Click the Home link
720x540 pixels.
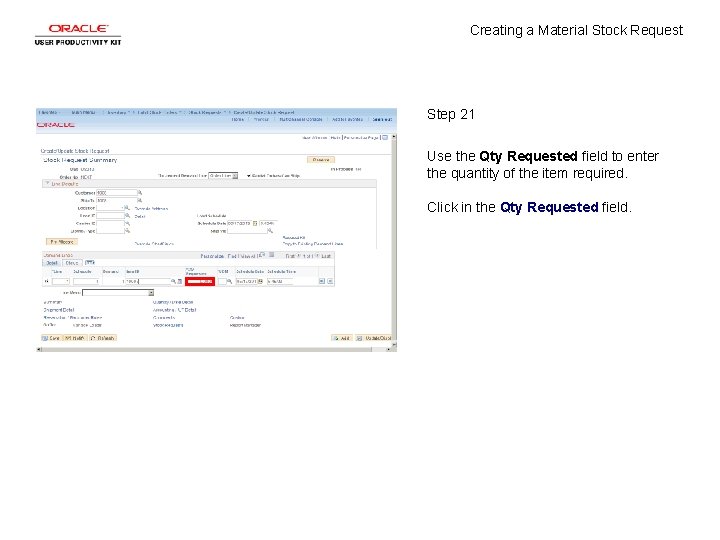point(237,119)
